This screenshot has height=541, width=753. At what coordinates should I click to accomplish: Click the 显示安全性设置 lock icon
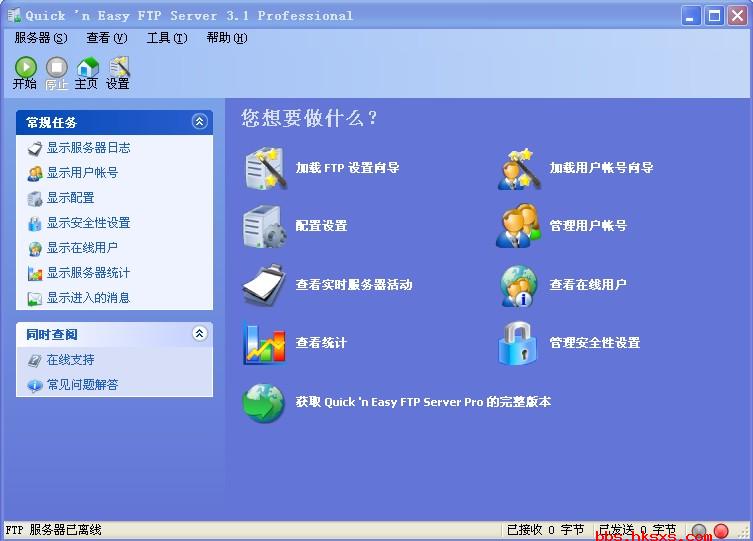[x=35, y=223]
